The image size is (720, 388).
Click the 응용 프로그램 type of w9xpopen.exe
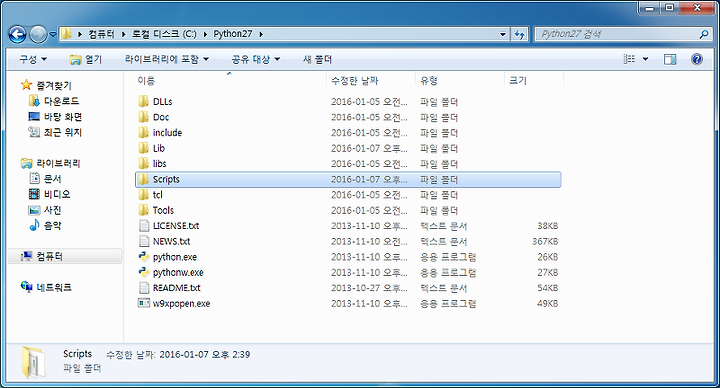tap(448, 304)
